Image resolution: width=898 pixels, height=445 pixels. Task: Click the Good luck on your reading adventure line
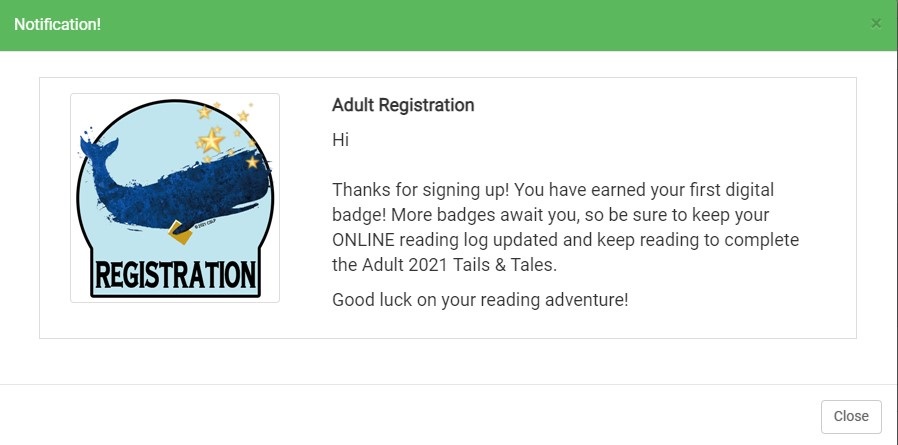tap(480, 300)
